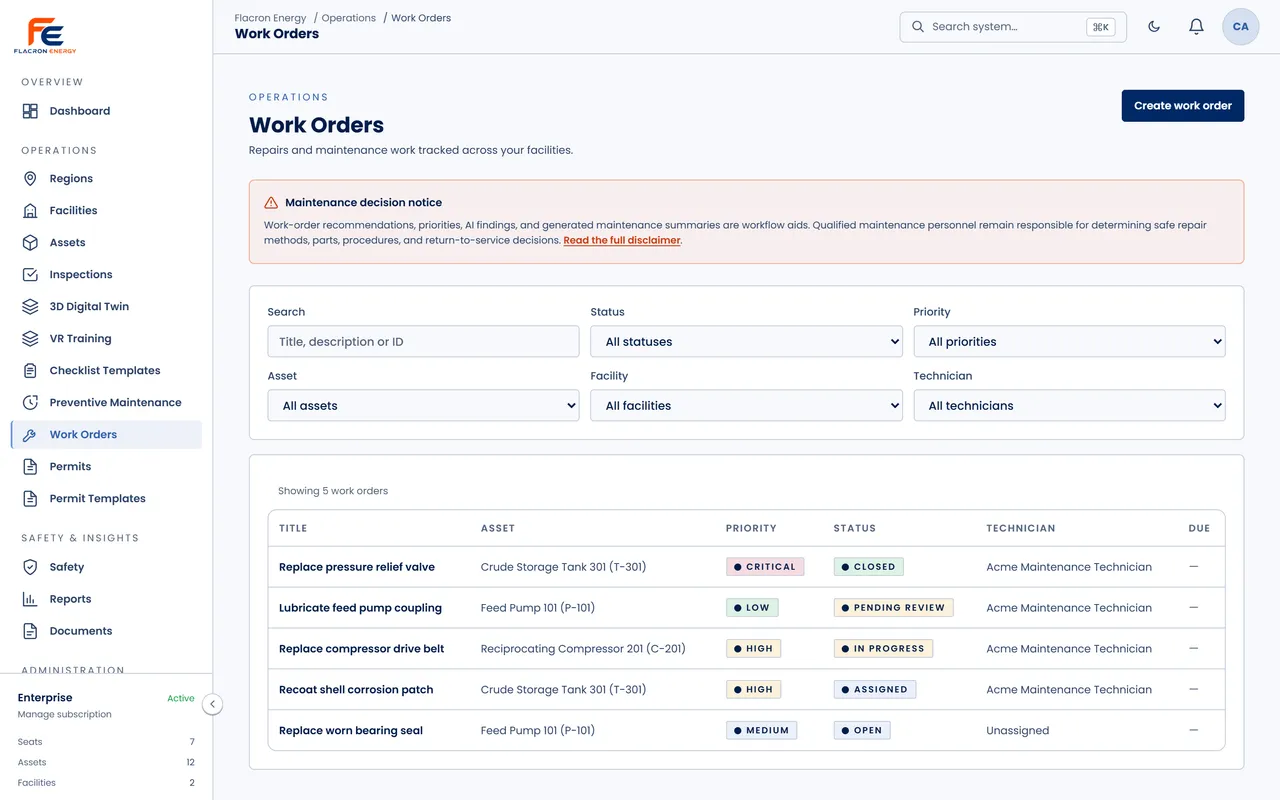Click the Safety shield icon

[30, 567]
